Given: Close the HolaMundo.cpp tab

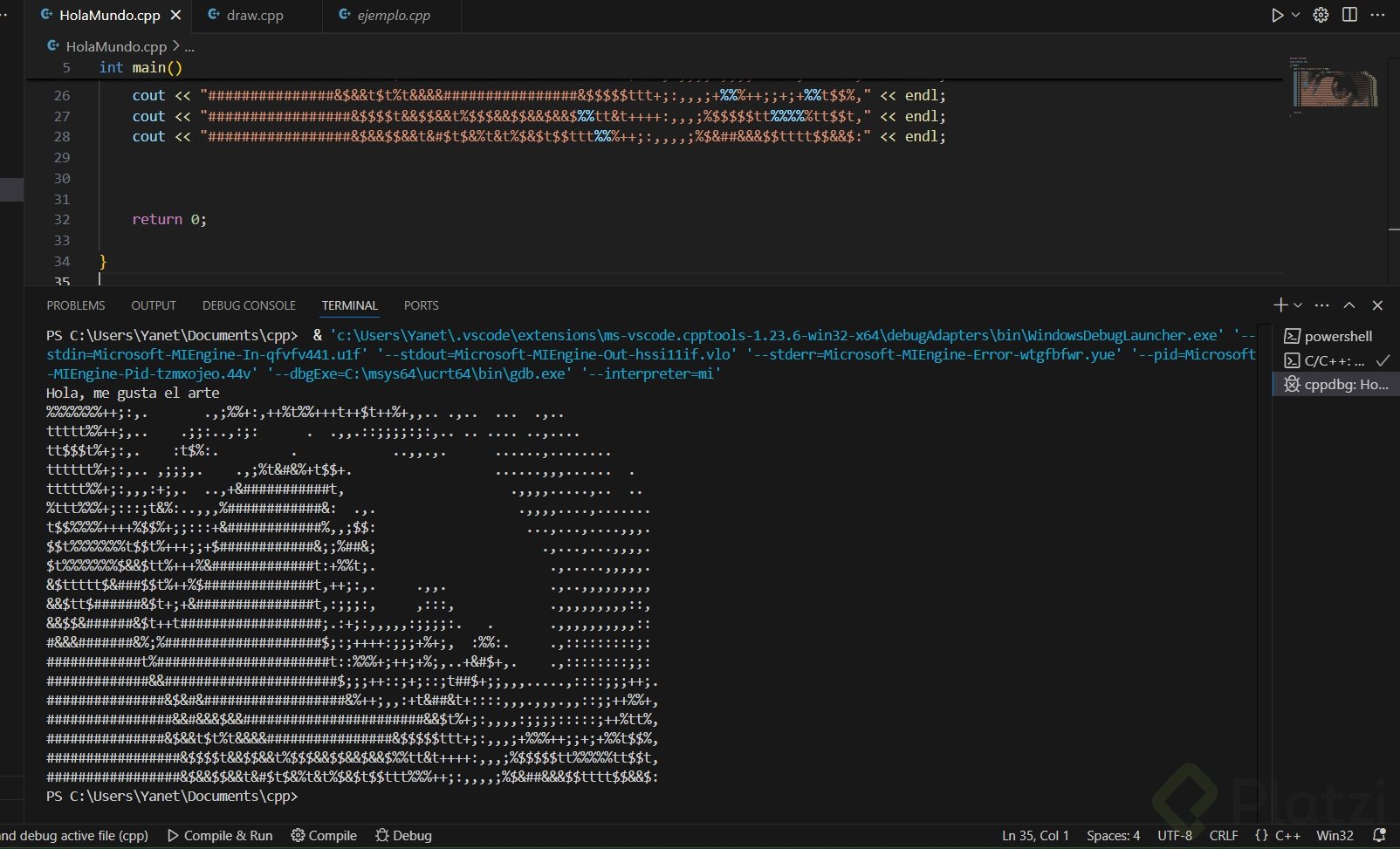Looking at the screenshot, I should pyautogui.click(x=175, y=16).
